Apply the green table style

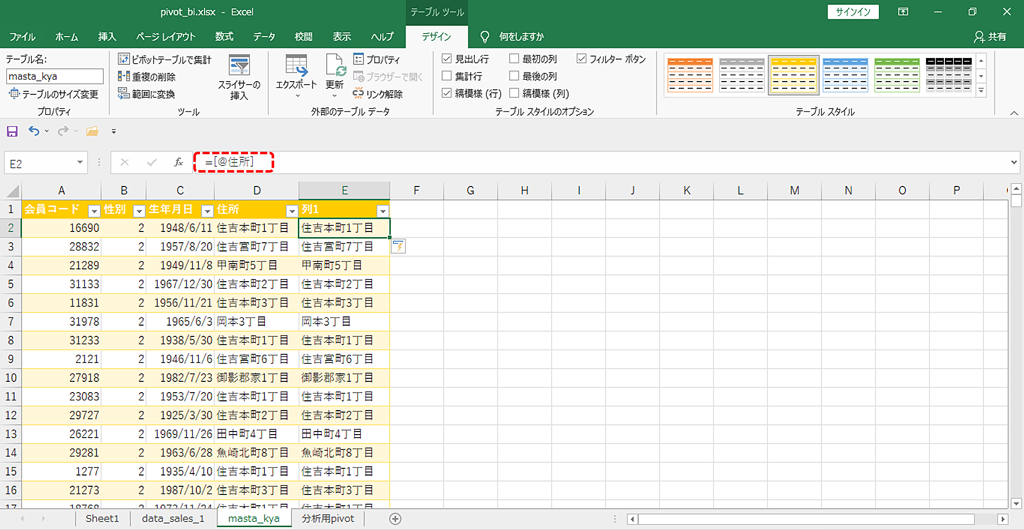[x=897, y=75]
